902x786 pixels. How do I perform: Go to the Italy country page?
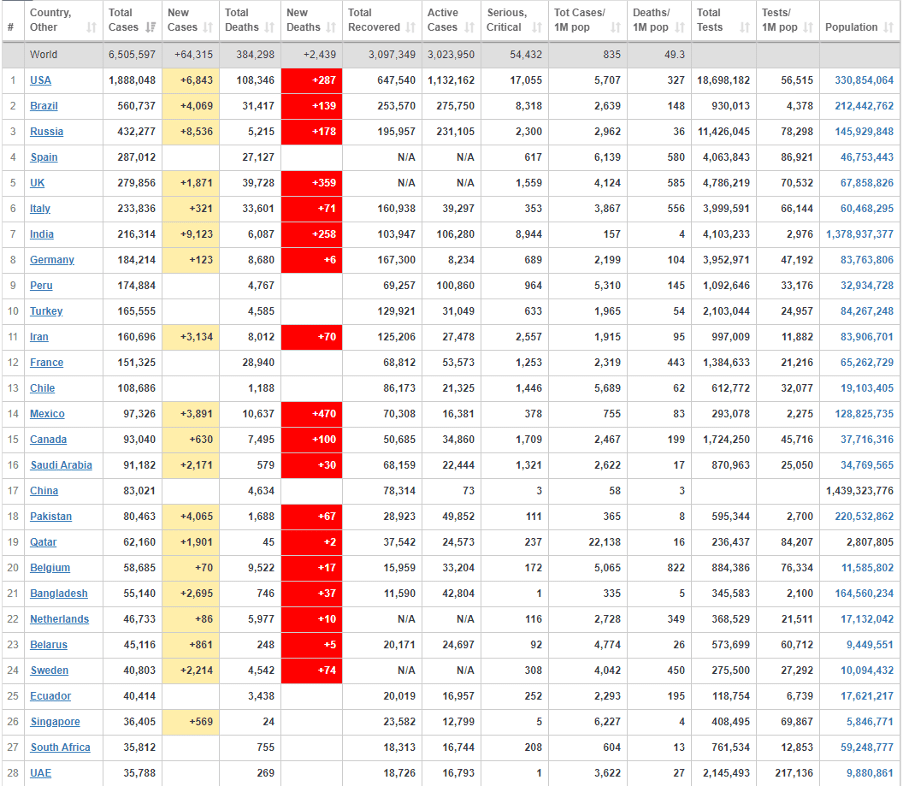(x=40, y=208)
